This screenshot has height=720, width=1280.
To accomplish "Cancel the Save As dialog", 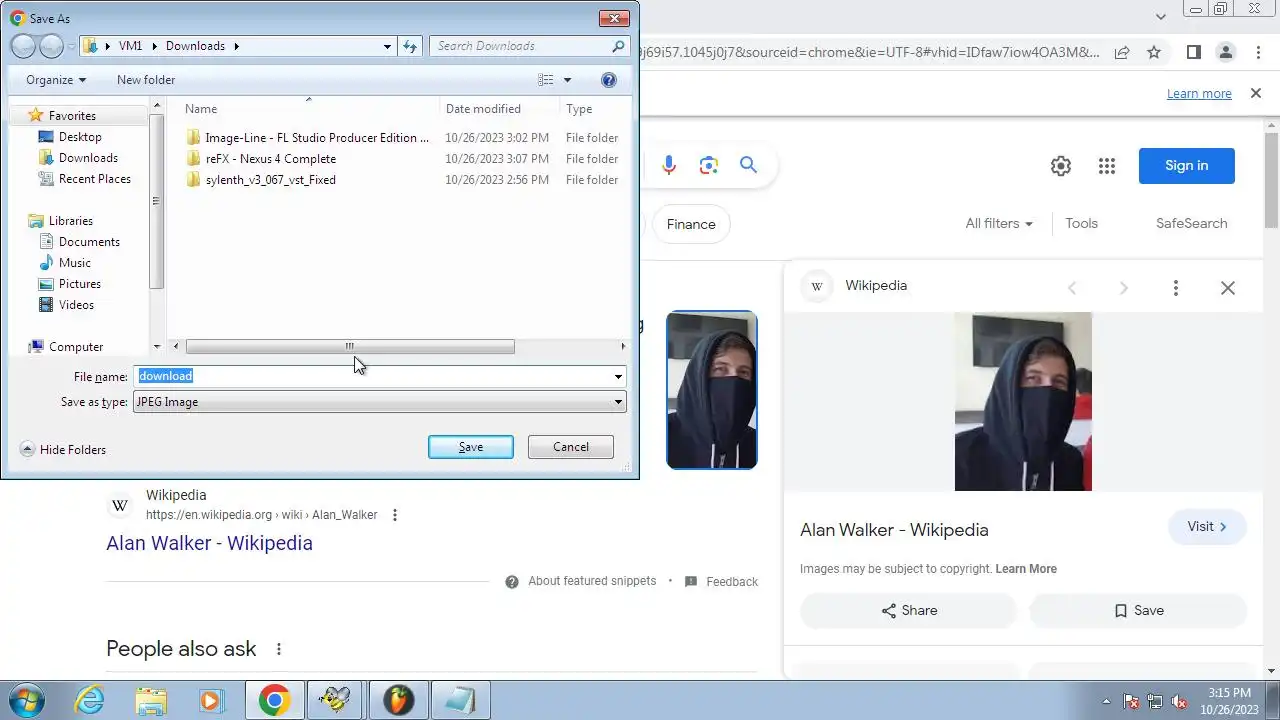I will [x=571, y=447].
